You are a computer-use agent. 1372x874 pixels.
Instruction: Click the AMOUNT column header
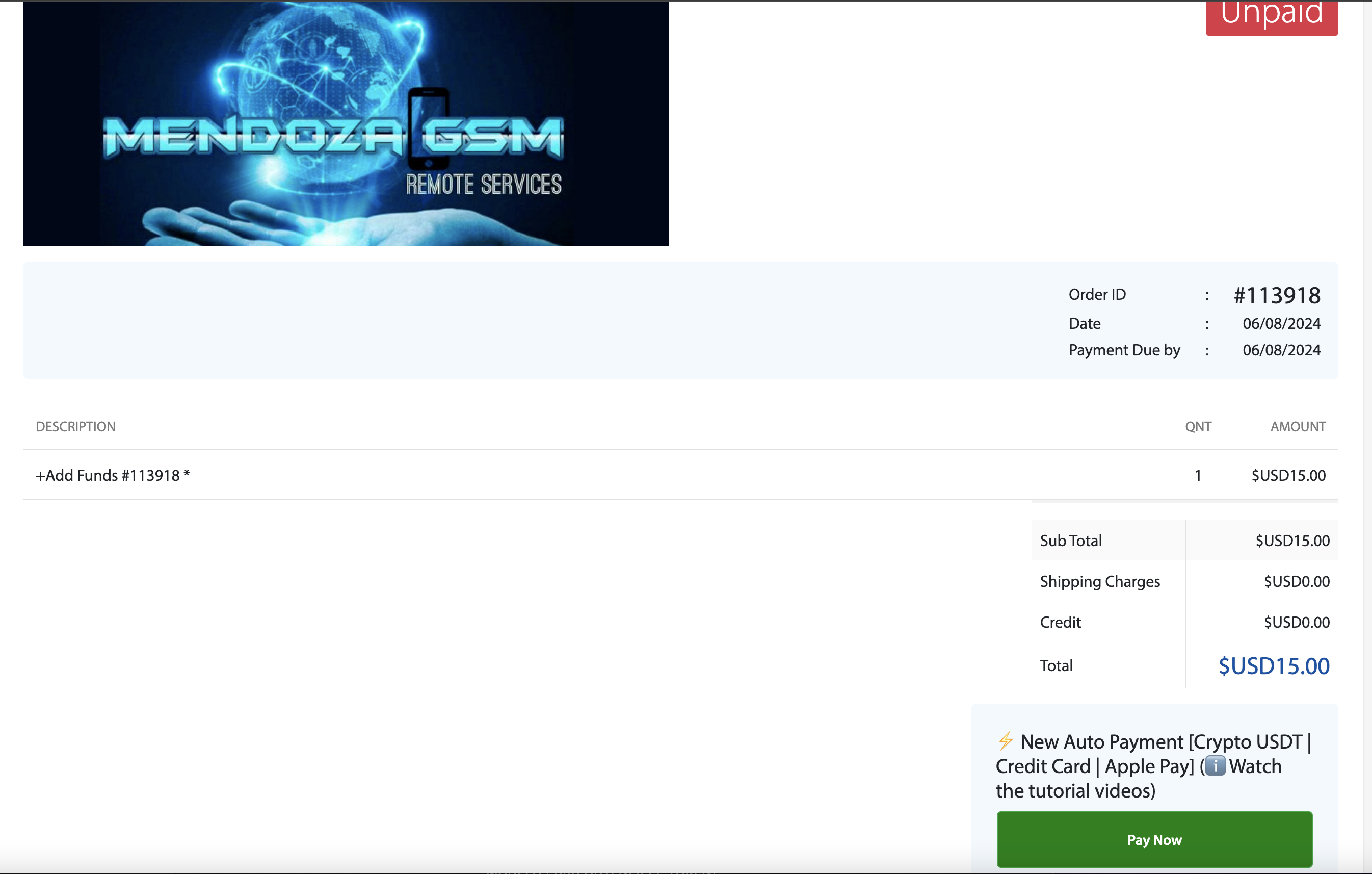1298,426
